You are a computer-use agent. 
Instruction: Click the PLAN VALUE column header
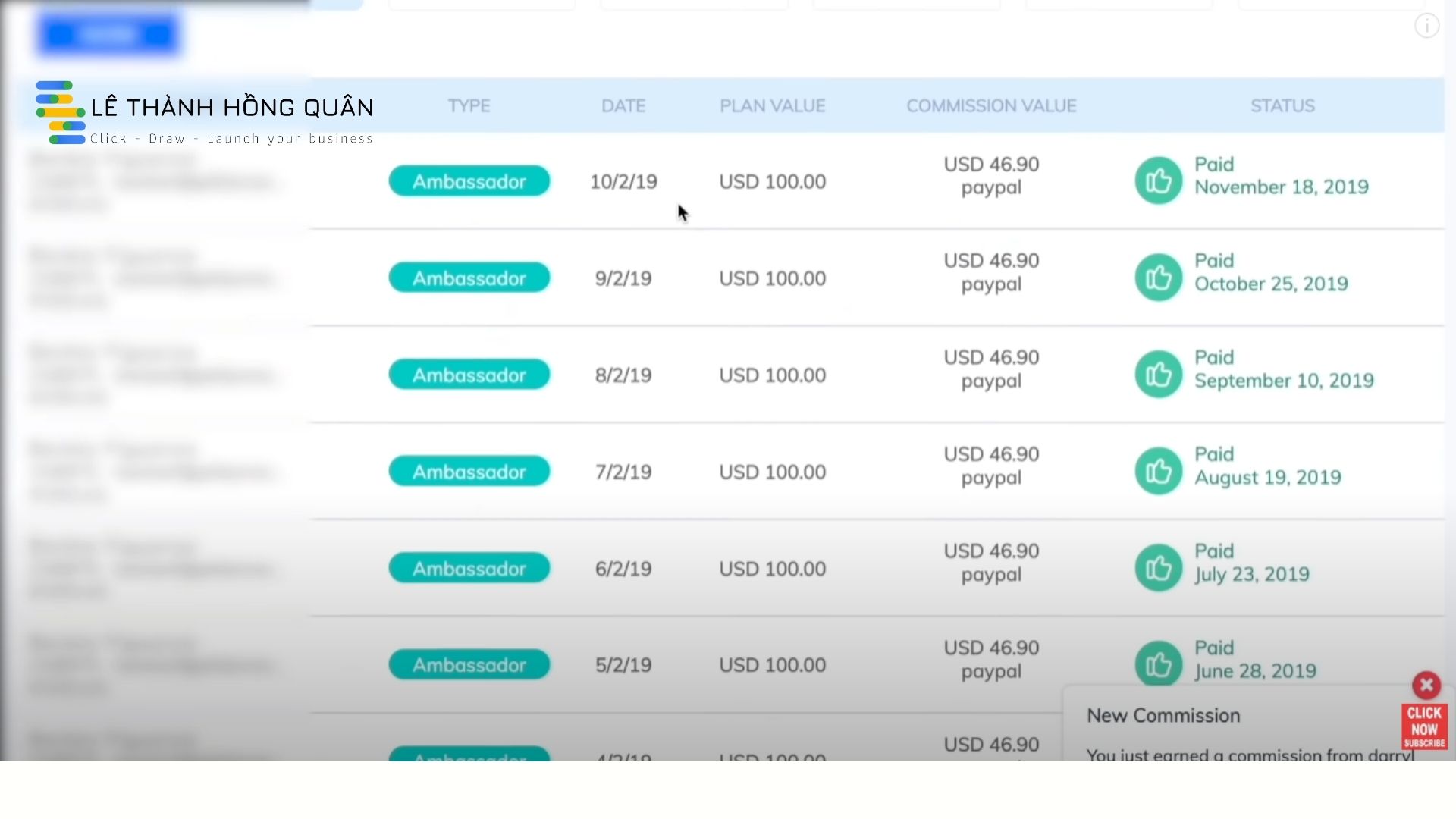(x=772, y=106)
